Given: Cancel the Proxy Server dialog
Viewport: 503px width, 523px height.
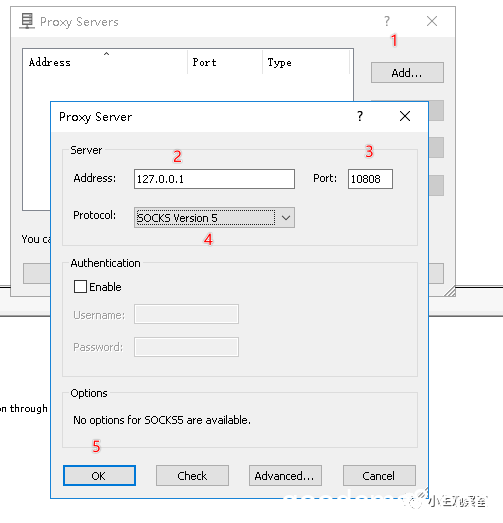Looking at the screenshot, I should 379,476.
